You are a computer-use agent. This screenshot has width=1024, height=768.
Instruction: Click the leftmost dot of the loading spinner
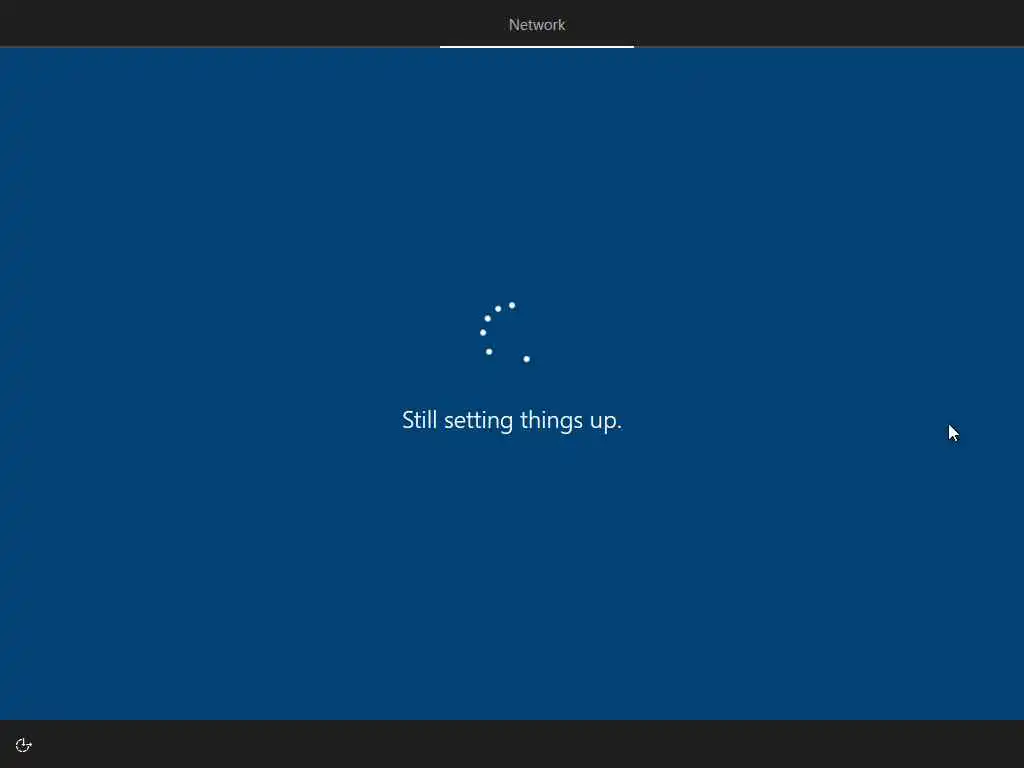pos(483,332)
